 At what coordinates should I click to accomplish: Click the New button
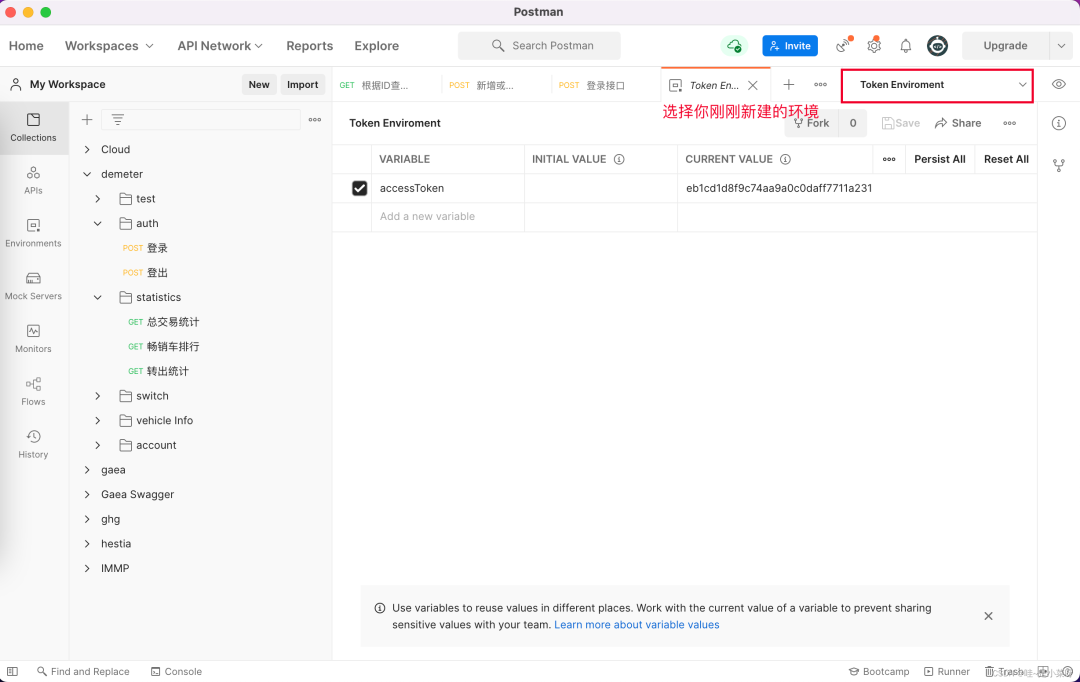tap(259, 84)
